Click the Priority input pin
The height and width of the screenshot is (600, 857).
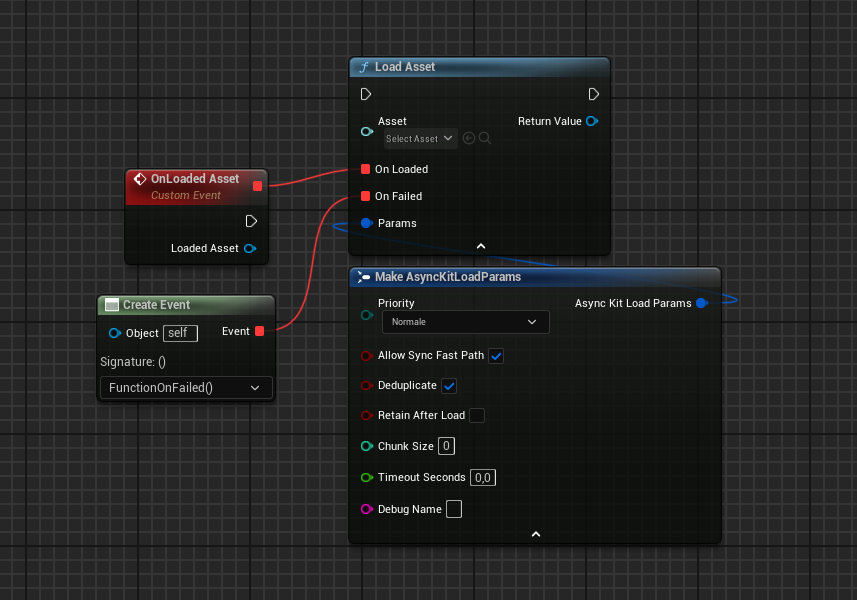367,315
